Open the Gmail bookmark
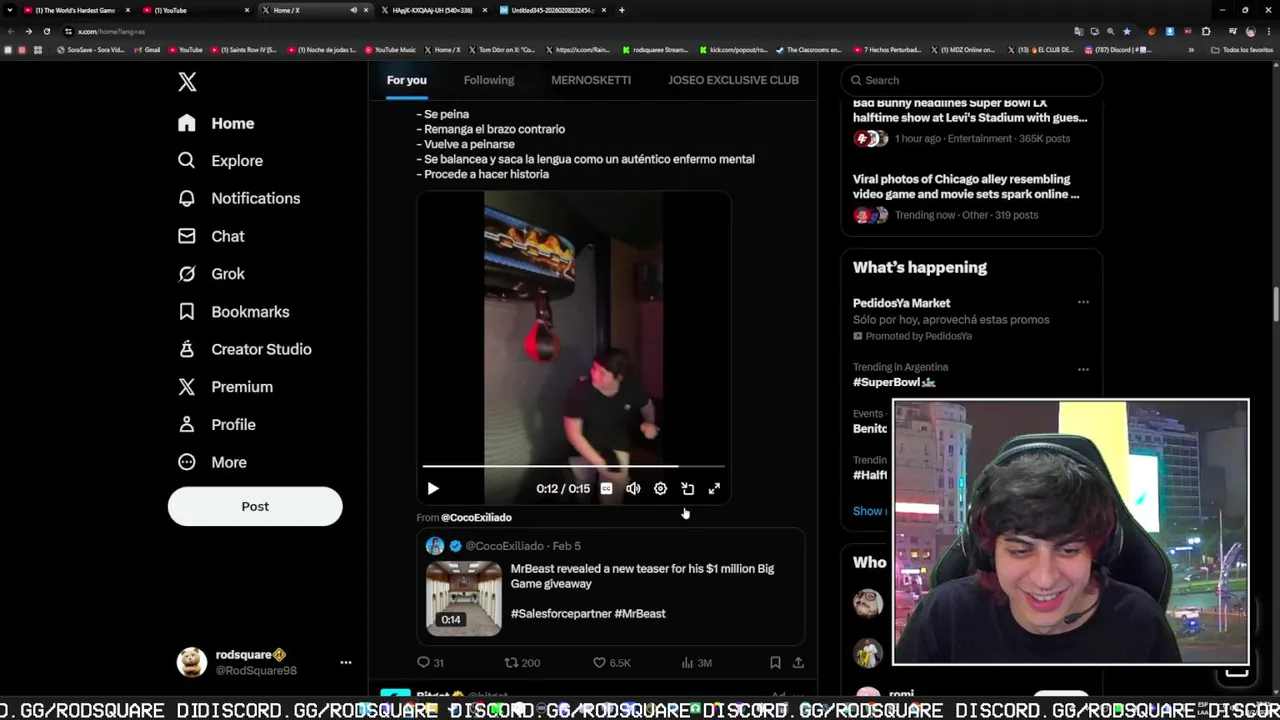Image resolution: width=1280 pixels, height=720 pixels. pyautogui.click(x=146, y=49)
